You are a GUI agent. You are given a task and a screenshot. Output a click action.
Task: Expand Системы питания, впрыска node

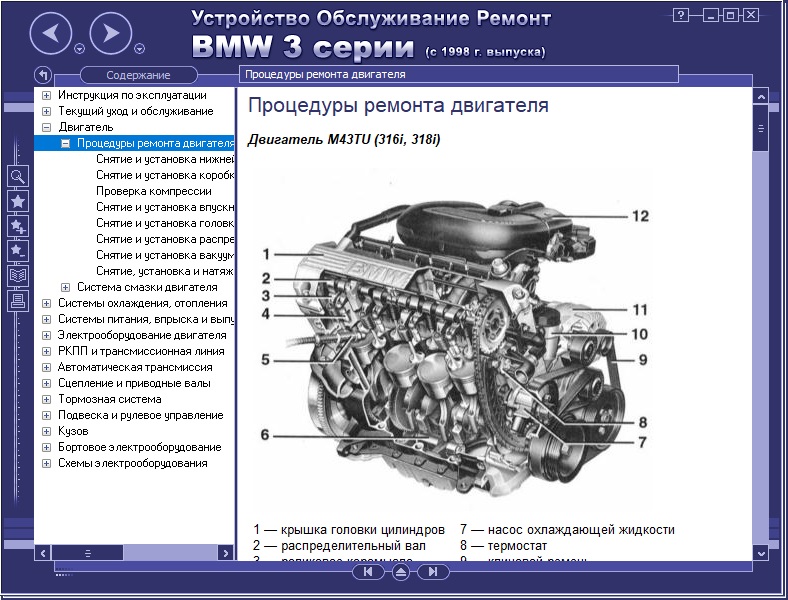(46, 319)
